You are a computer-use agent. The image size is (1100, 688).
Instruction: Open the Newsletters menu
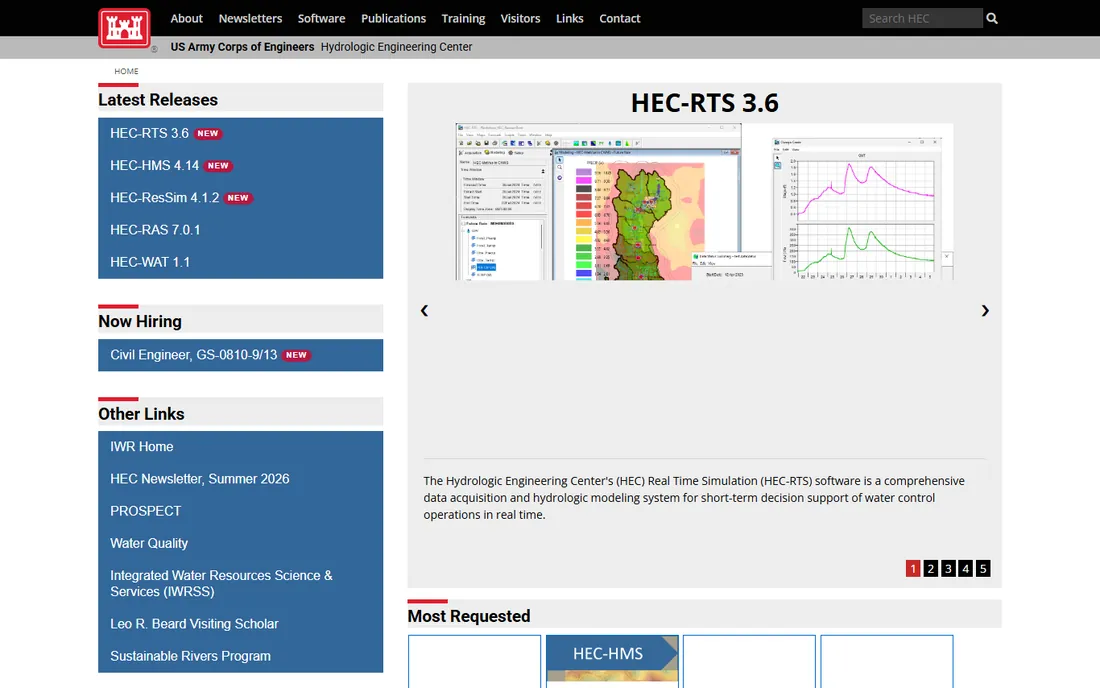pyautogui.click(x=250, y=18)
